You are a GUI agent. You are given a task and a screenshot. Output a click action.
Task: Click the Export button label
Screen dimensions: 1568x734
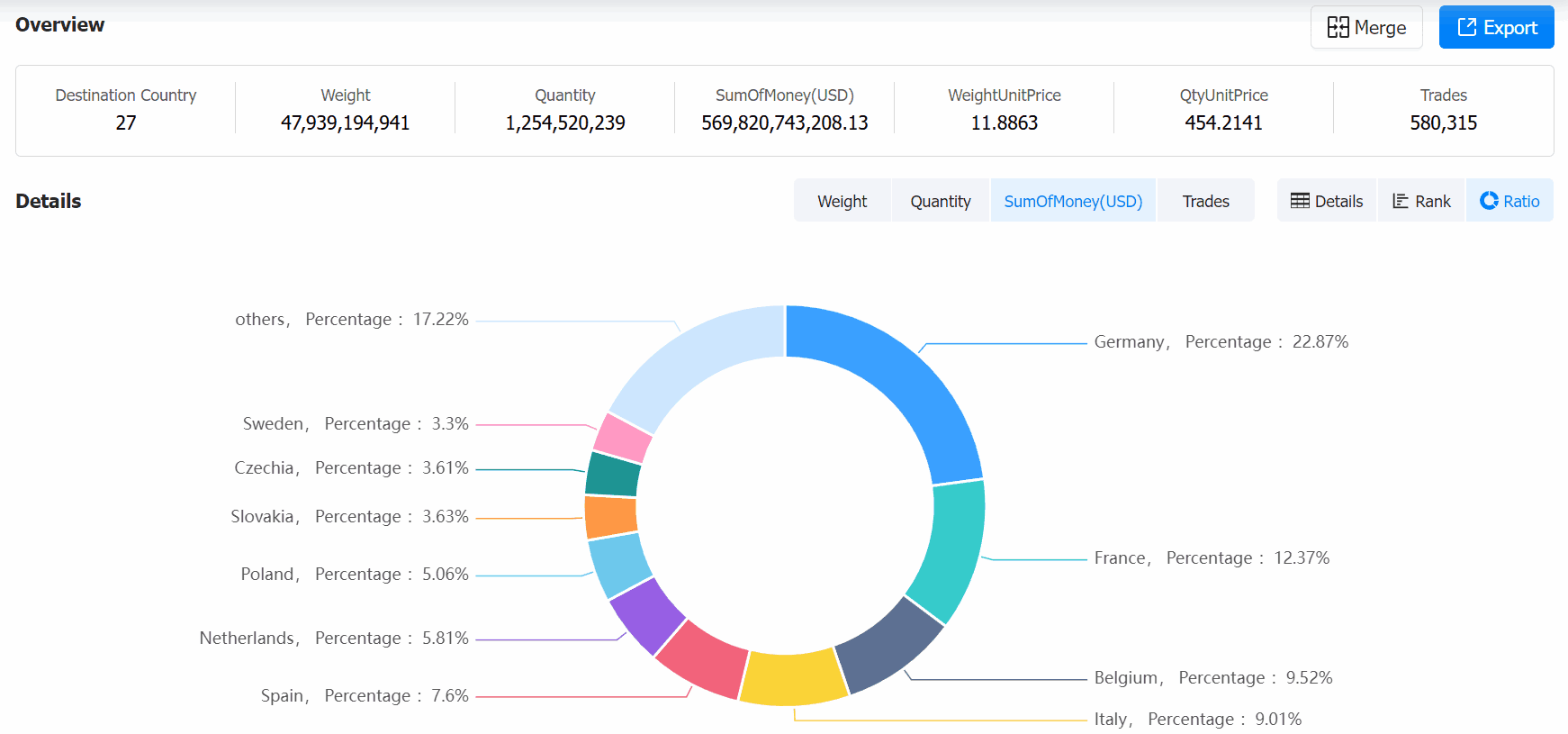tap(1510, 28)
